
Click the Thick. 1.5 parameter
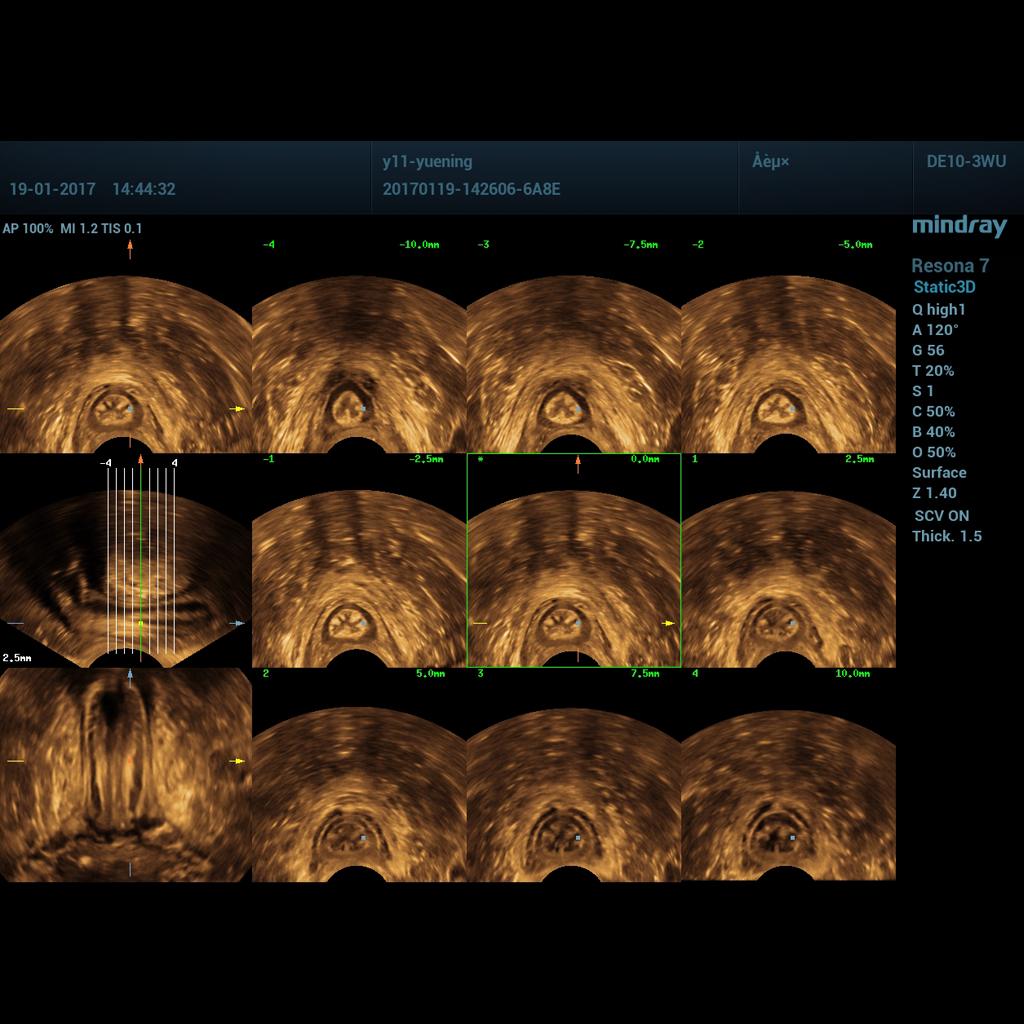point(946,536)
